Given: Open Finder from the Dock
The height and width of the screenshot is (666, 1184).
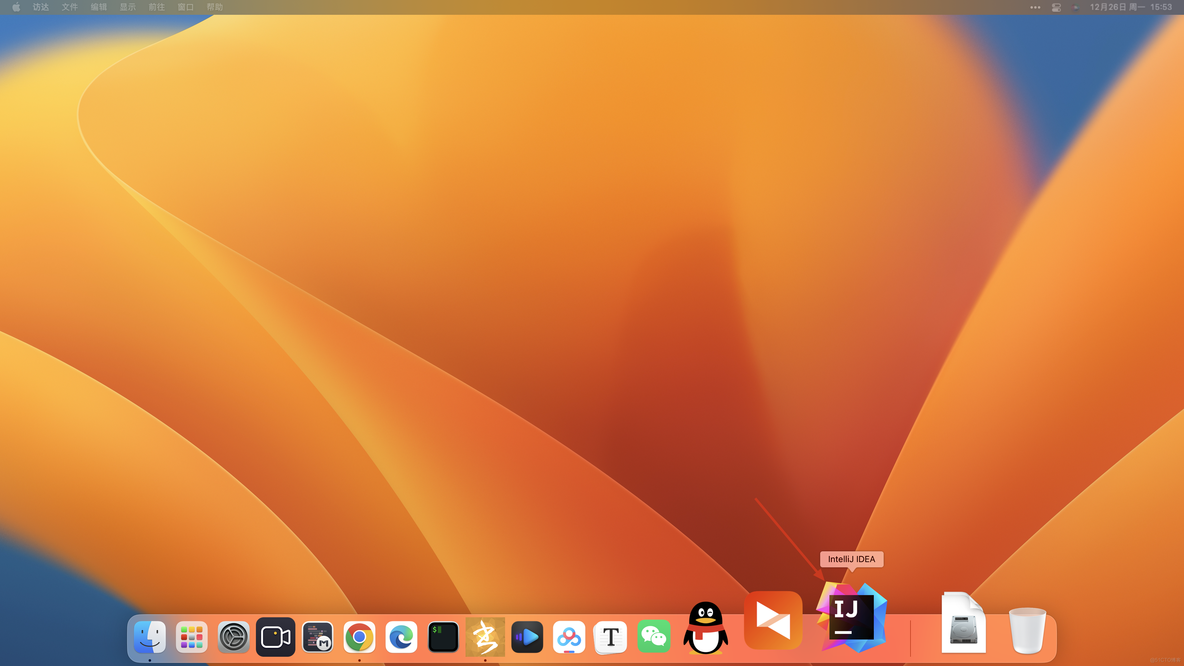Looking at the screenshot, I should pos(150,637).
